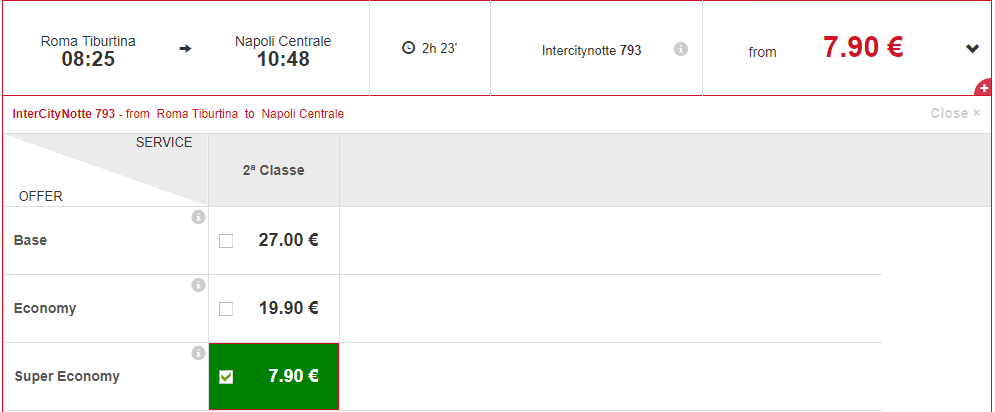Click the Napoli Centrale 10:48 arrival
Image resolution: width=995 pixels, height=412 pixels.
click(x=283, y=50)
